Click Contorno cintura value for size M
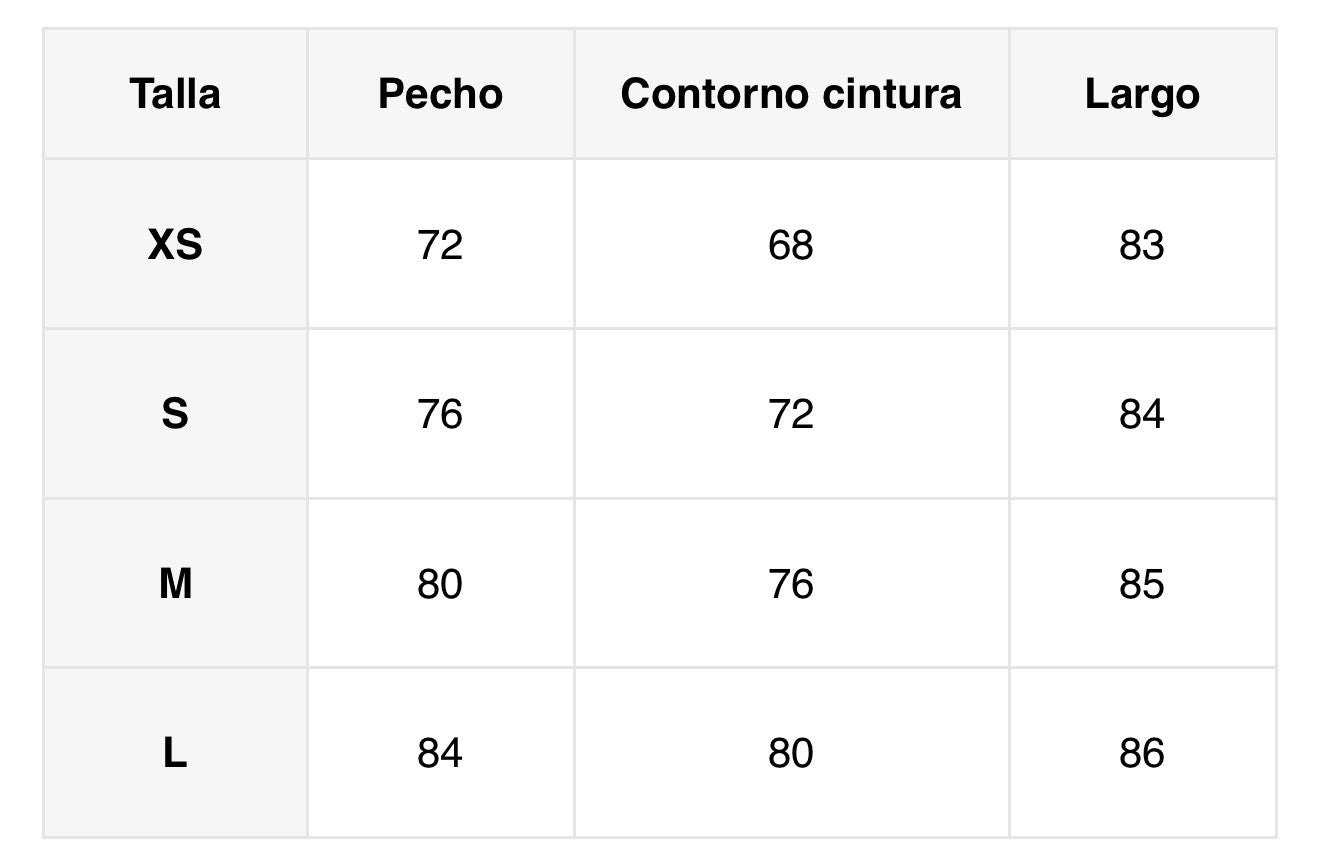Viewport: 1320px width, 850px height. point(791,583)
